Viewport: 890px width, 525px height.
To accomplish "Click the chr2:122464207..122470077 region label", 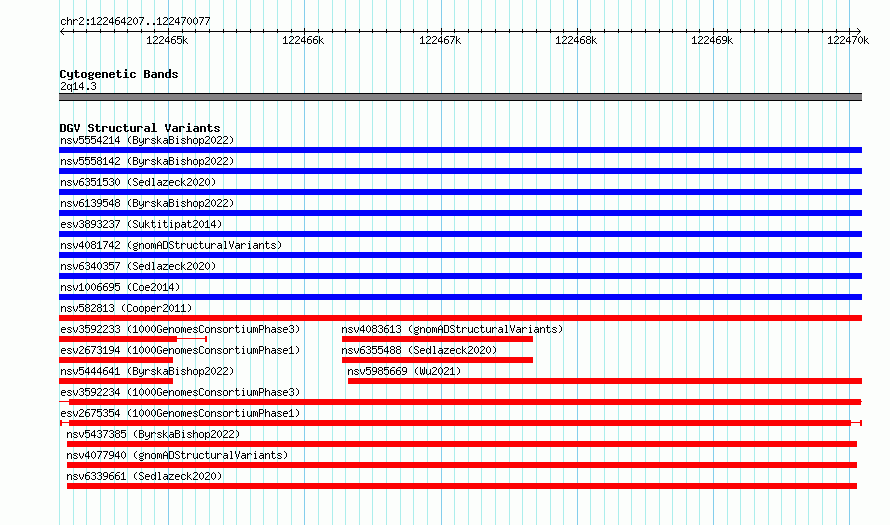I will [x=135, y=21].
